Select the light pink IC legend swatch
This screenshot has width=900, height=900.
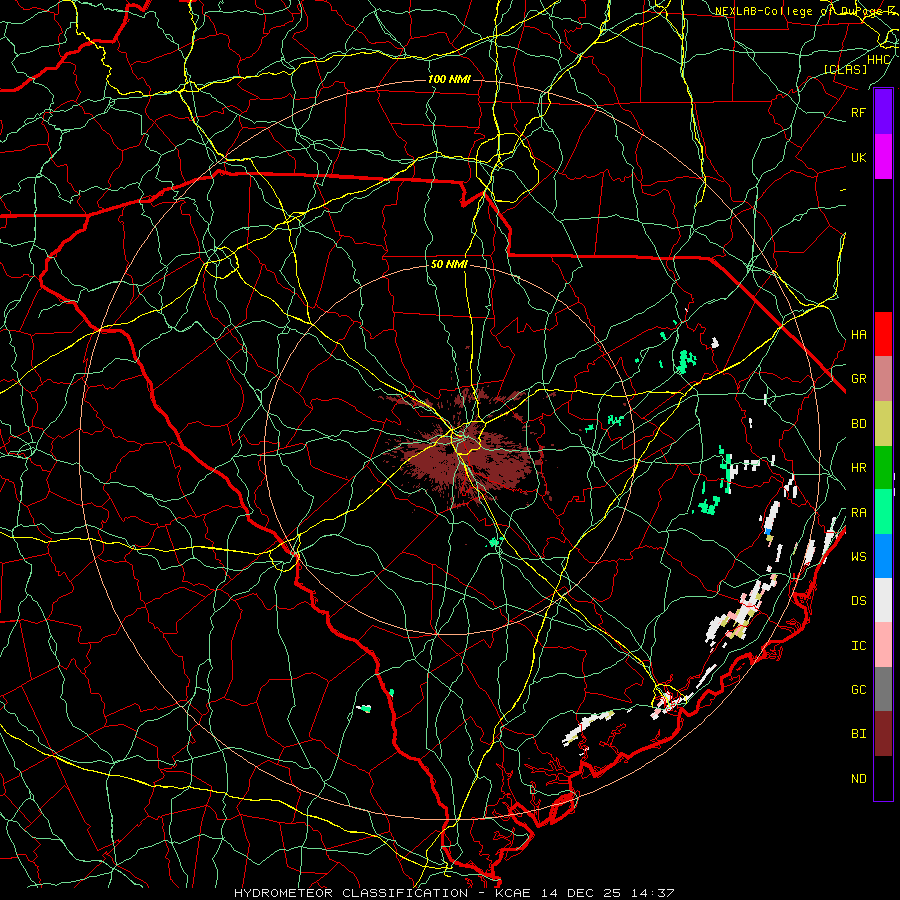883,645
